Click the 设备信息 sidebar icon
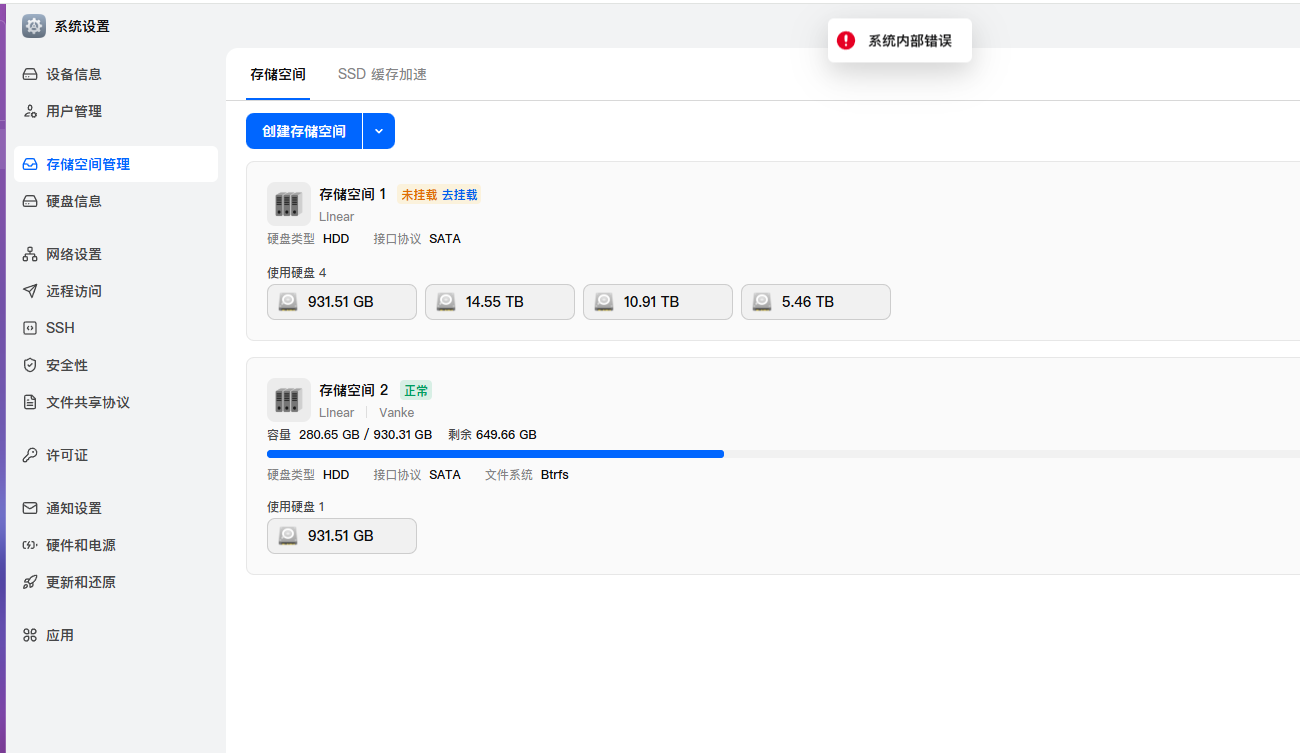This screenshot has height=753, width=1300. point(30,74)
